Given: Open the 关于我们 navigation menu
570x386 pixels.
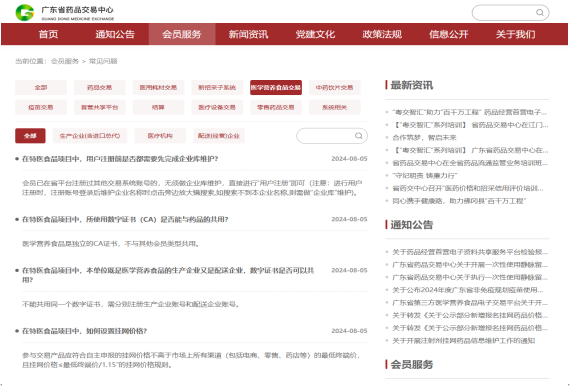Looking at the screenshot, I should [515, 34].
